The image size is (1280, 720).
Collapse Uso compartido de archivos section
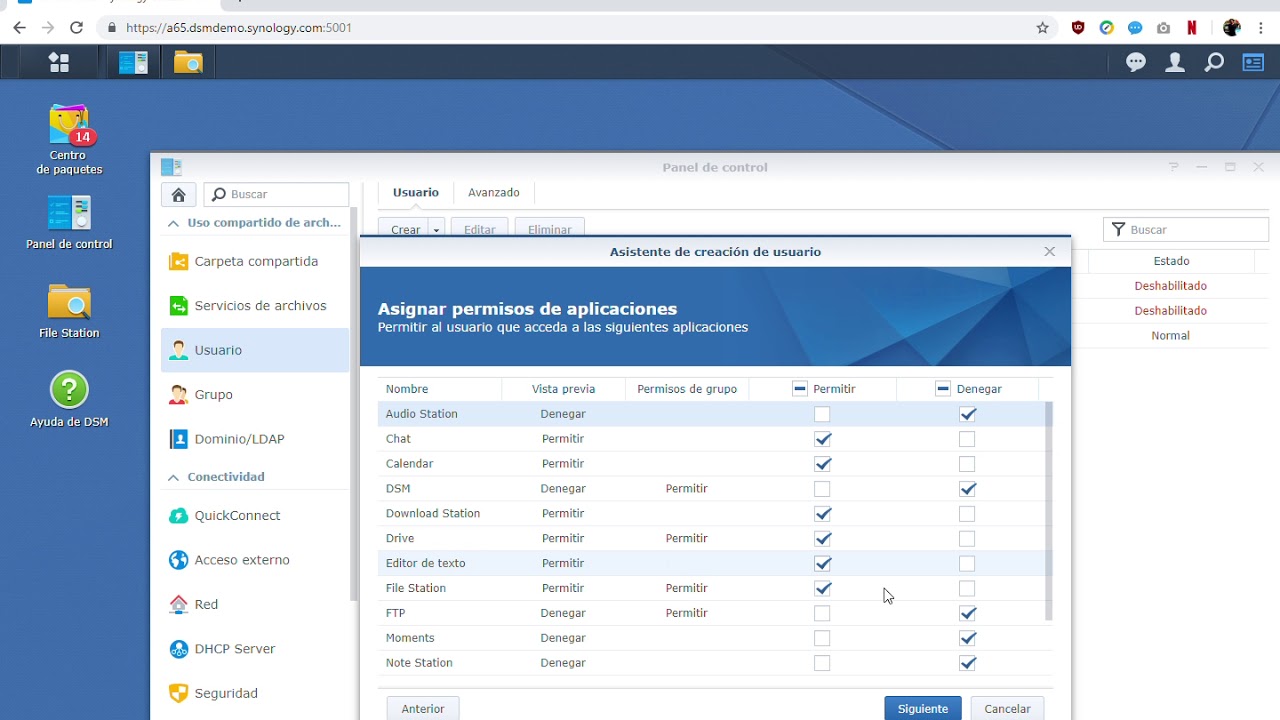click(x=173, y=223)
